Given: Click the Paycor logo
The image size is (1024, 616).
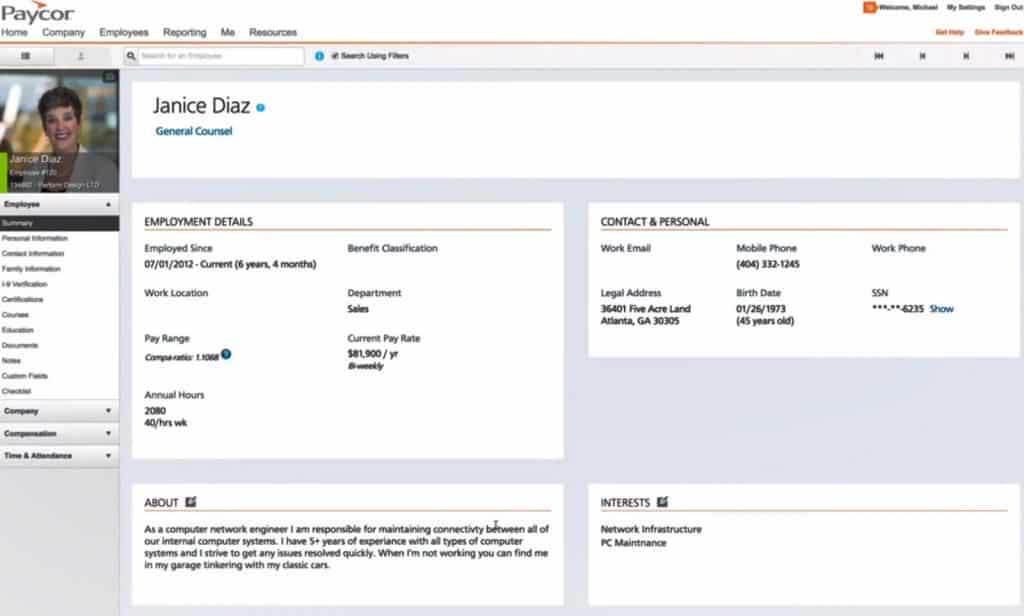Looking at the screenshot, I should [38, 13].
